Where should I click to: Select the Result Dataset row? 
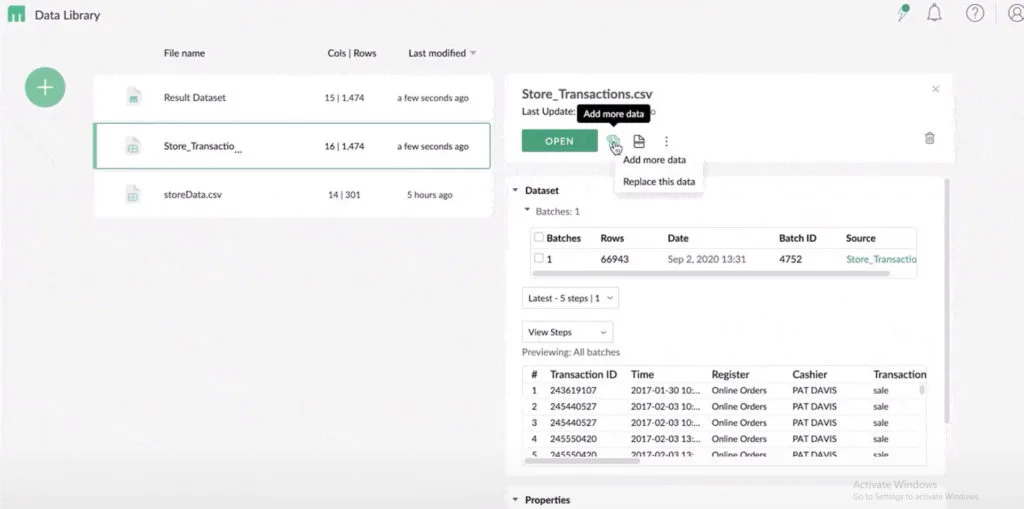(292, 98)
